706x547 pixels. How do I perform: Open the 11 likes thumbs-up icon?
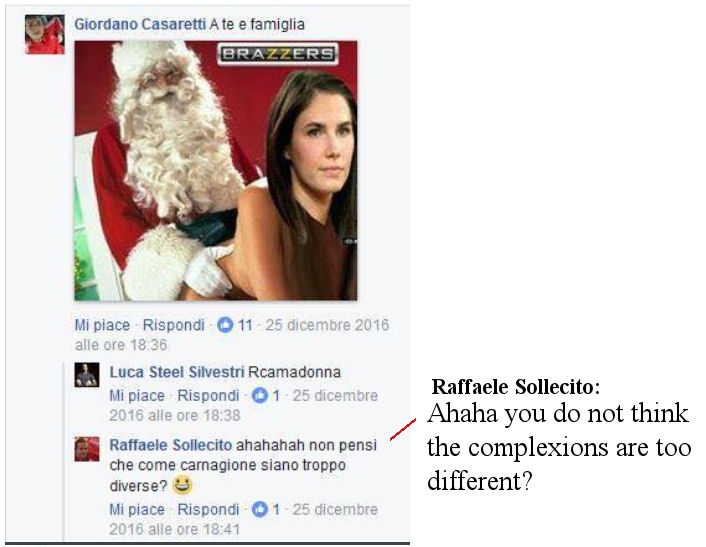pos(225,325)
